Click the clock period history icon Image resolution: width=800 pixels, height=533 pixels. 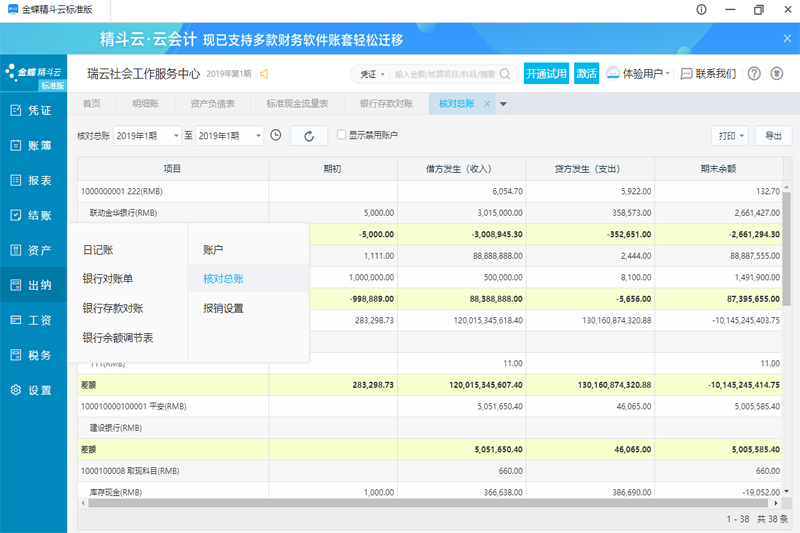276,135
